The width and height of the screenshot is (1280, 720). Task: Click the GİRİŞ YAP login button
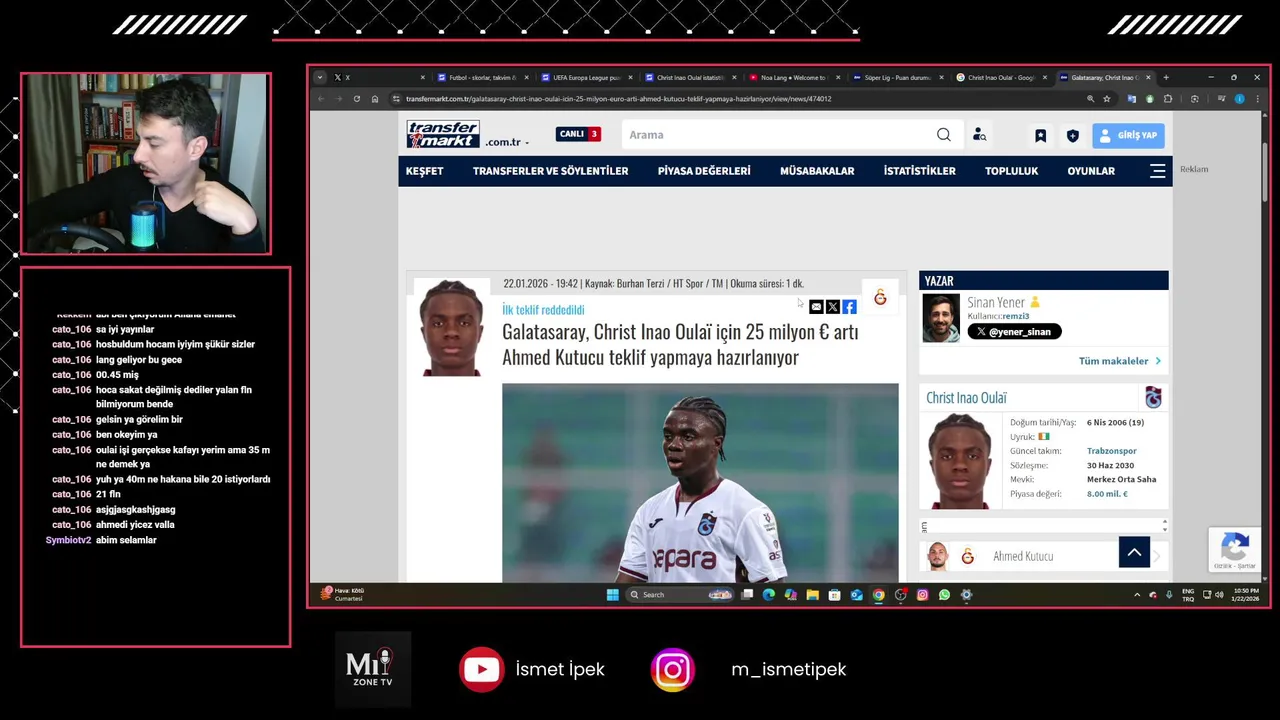pos(1129,135)
